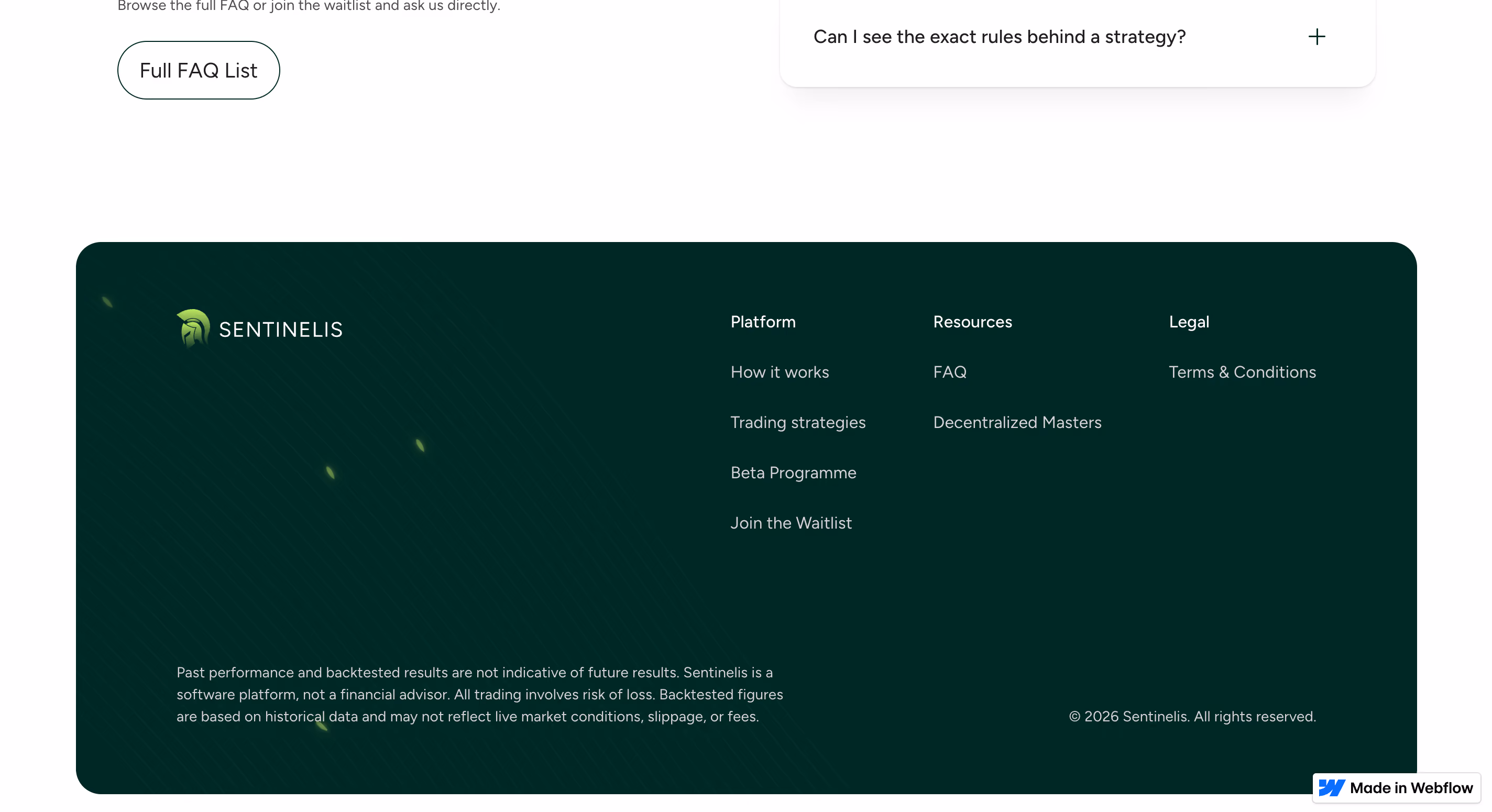Open 'Can I see the exact rules' question
Screen dimensions: 1492x812
pos(1000,37)
